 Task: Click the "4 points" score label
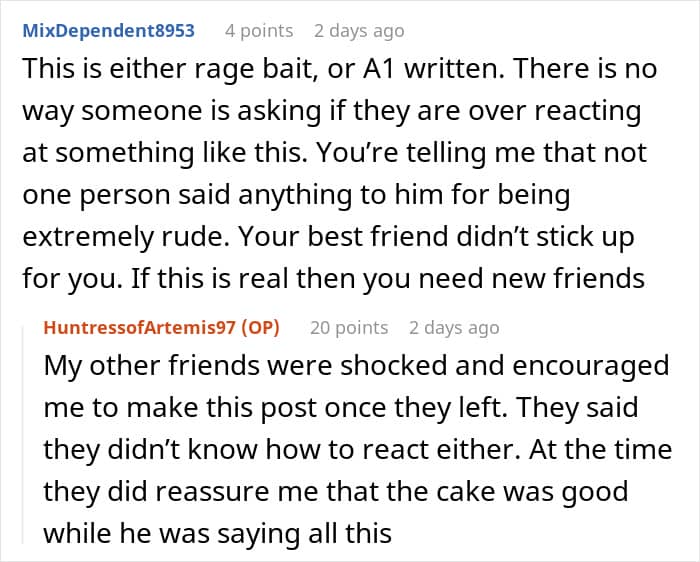[258, 30]
